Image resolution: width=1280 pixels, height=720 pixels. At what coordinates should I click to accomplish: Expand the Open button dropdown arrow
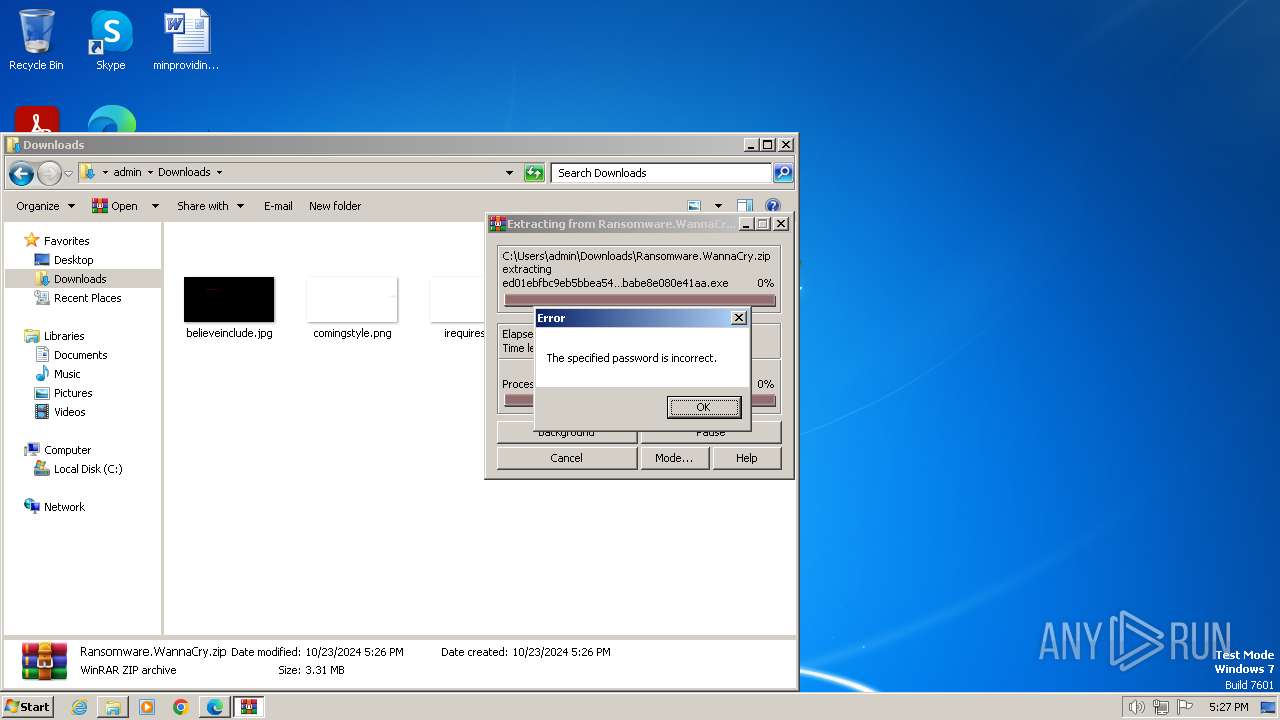[155, 206]
